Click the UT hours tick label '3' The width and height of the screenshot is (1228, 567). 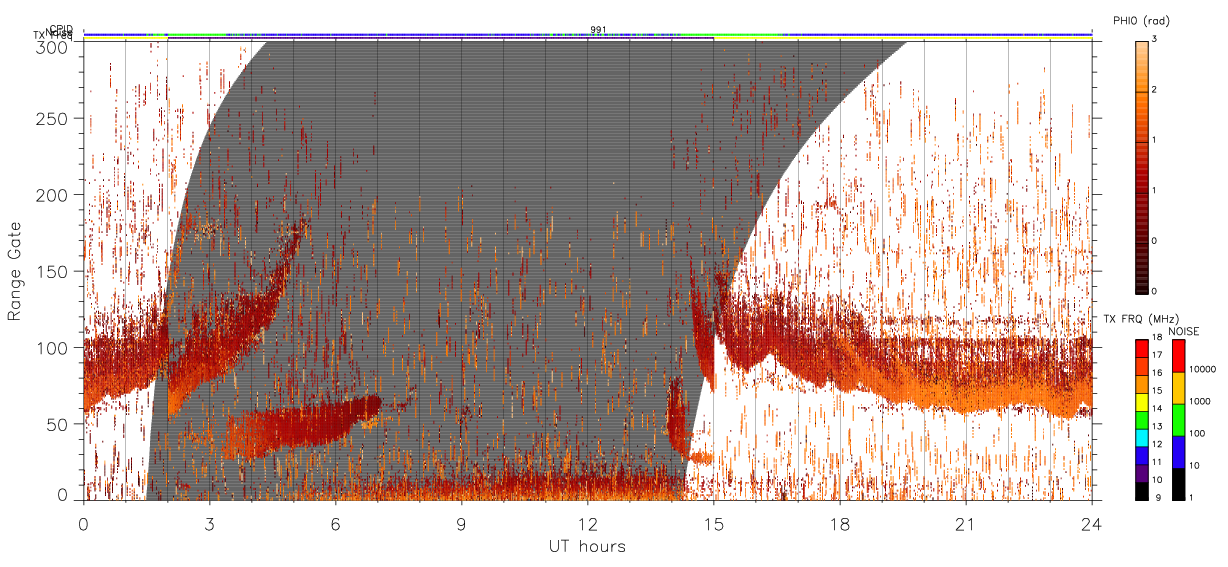pos(209,524)
